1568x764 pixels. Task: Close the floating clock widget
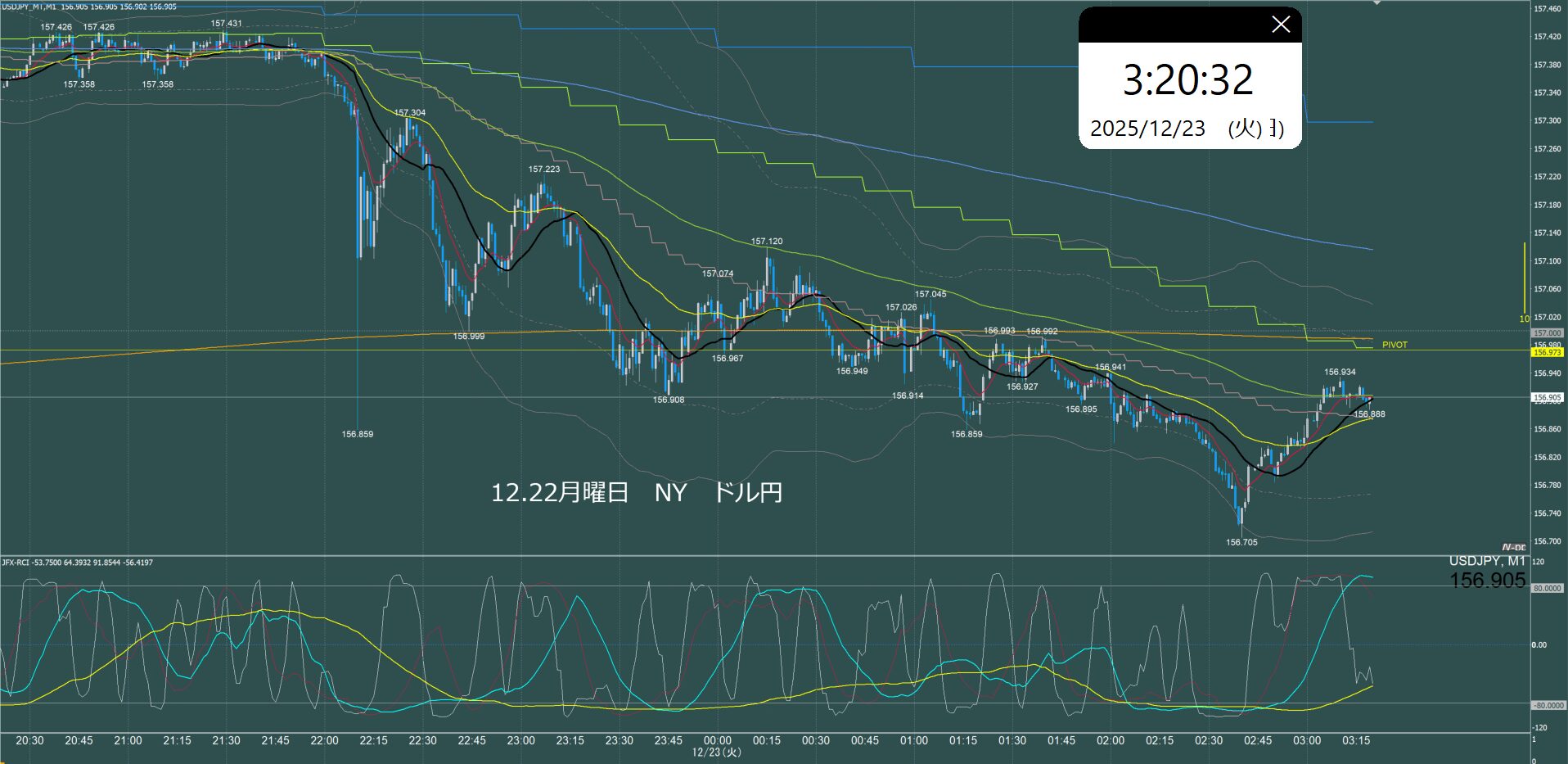pyautogui.click(x=1280, y=25)
